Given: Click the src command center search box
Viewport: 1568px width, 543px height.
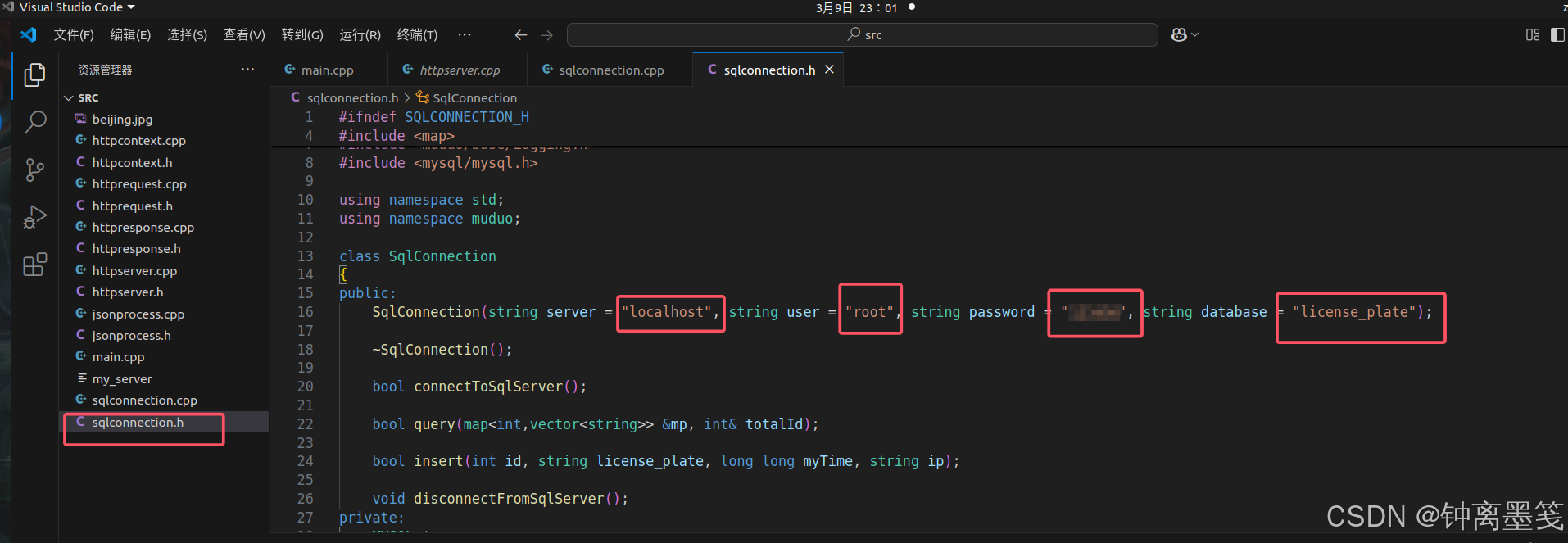Looking at the screenshot, I should coord(862,35).
